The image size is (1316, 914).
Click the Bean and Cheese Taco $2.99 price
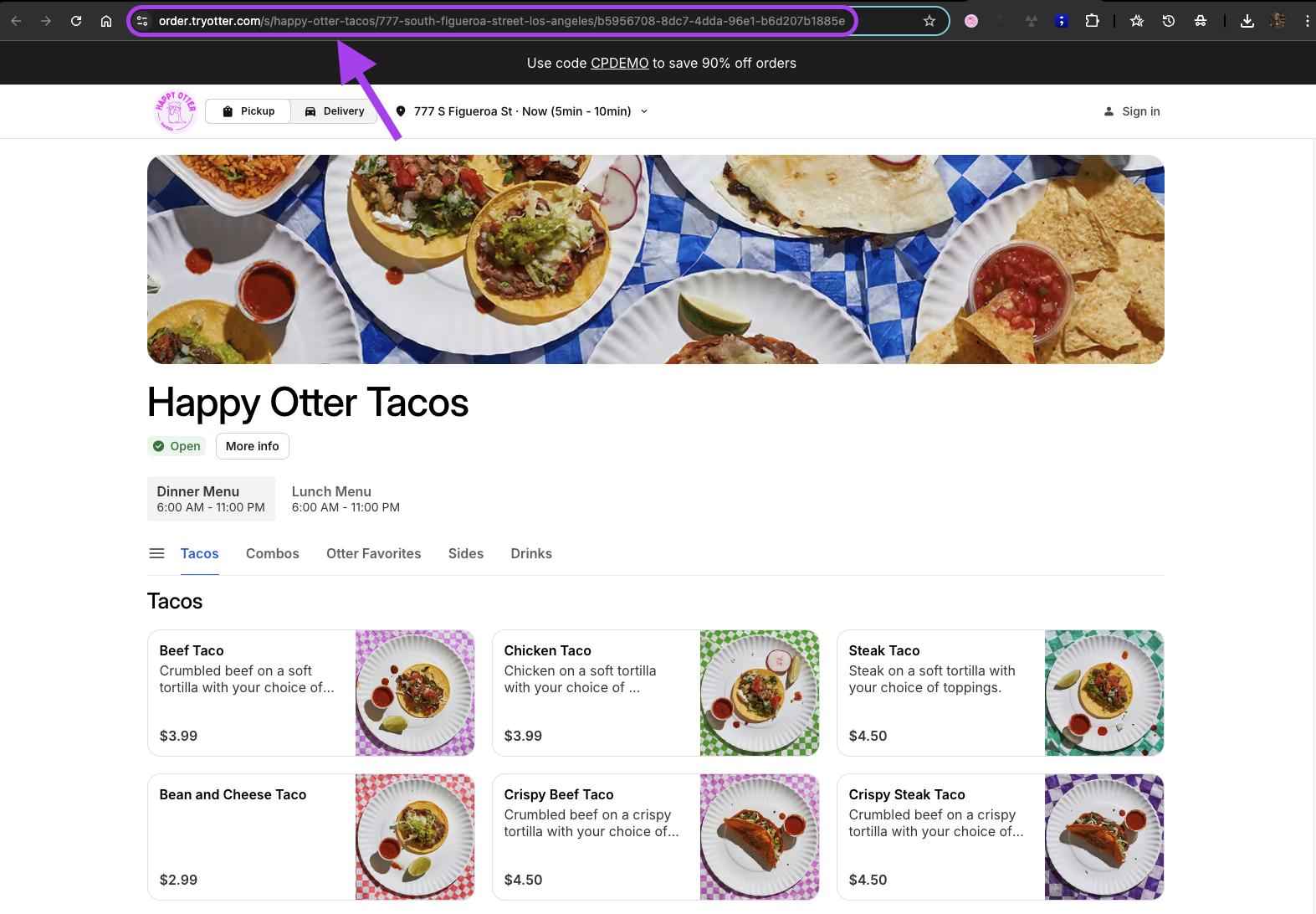178,880
